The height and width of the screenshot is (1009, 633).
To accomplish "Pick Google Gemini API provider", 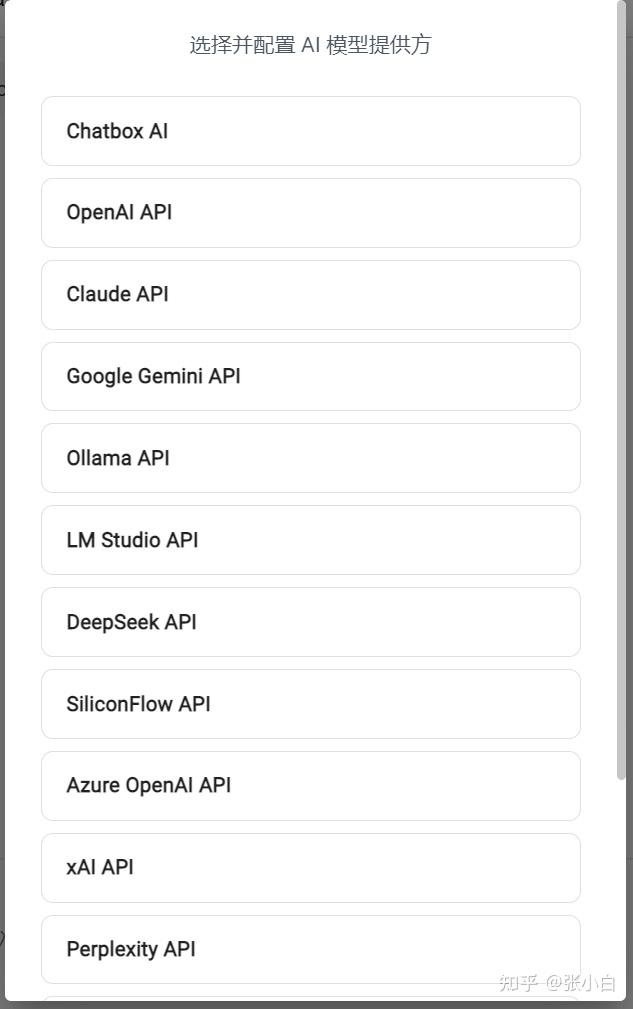I will [x=311, y=376].
